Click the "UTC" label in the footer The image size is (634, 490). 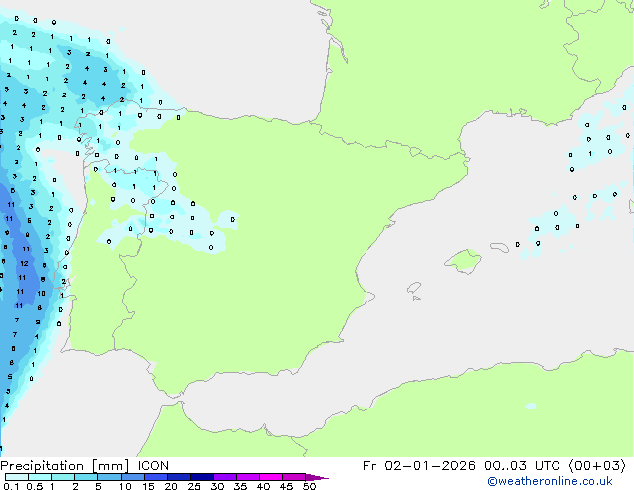pyautogui.click(x=547, y=466)
